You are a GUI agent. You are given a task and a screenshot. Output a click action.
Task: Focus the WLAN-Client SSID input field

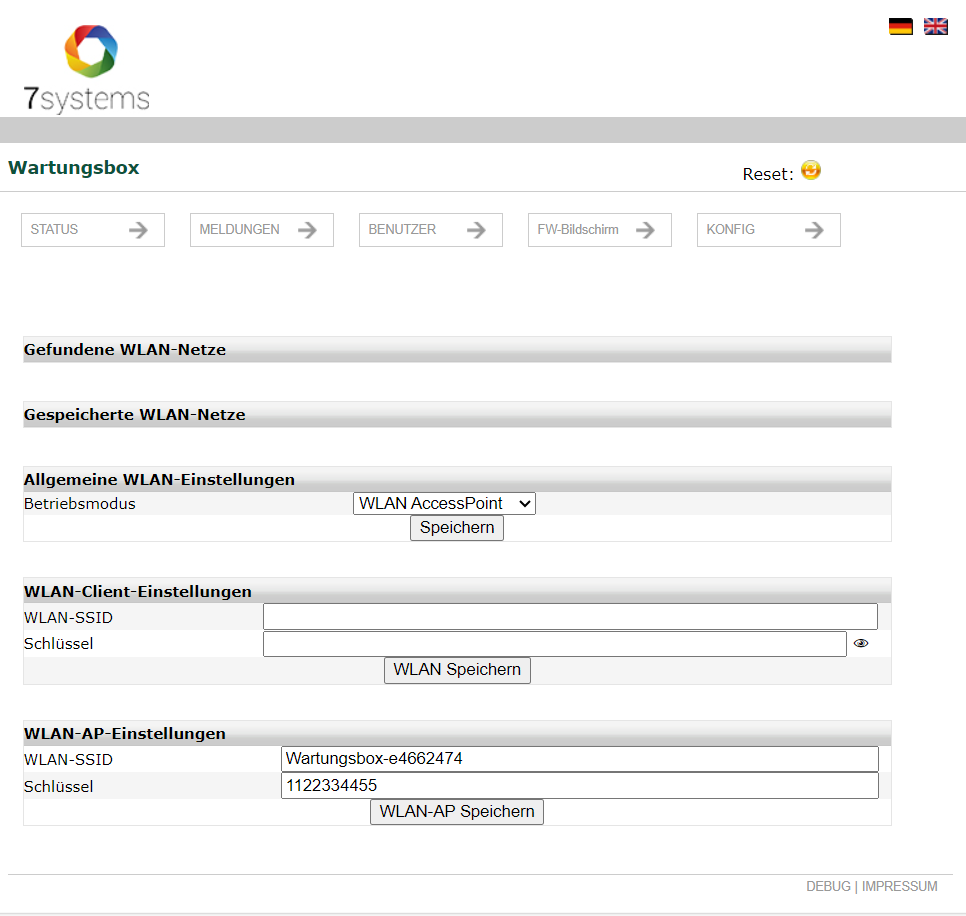[570, 617]
